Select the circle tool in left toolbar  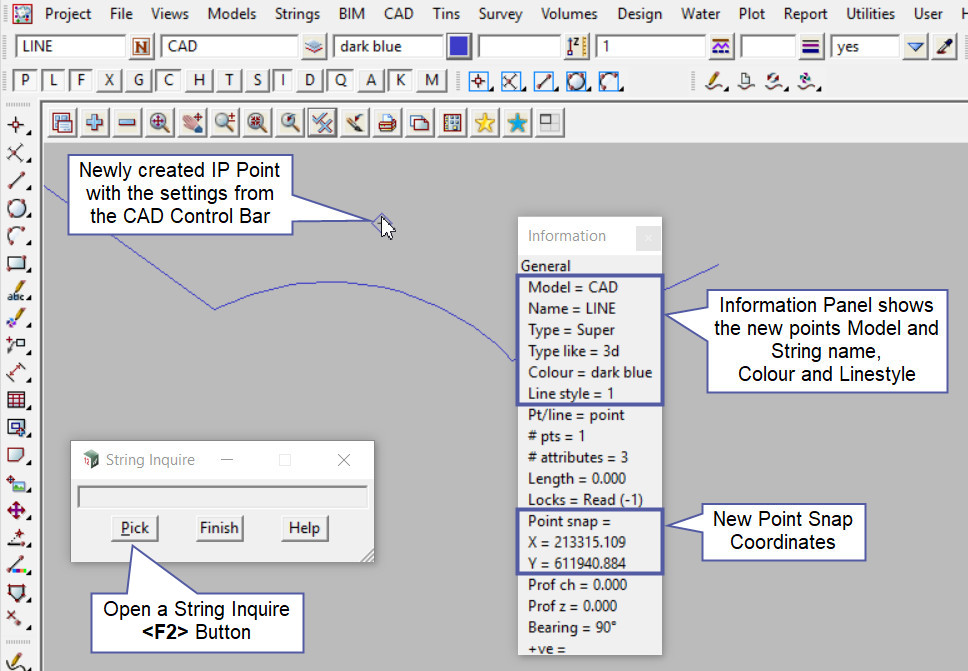point(16,208)
